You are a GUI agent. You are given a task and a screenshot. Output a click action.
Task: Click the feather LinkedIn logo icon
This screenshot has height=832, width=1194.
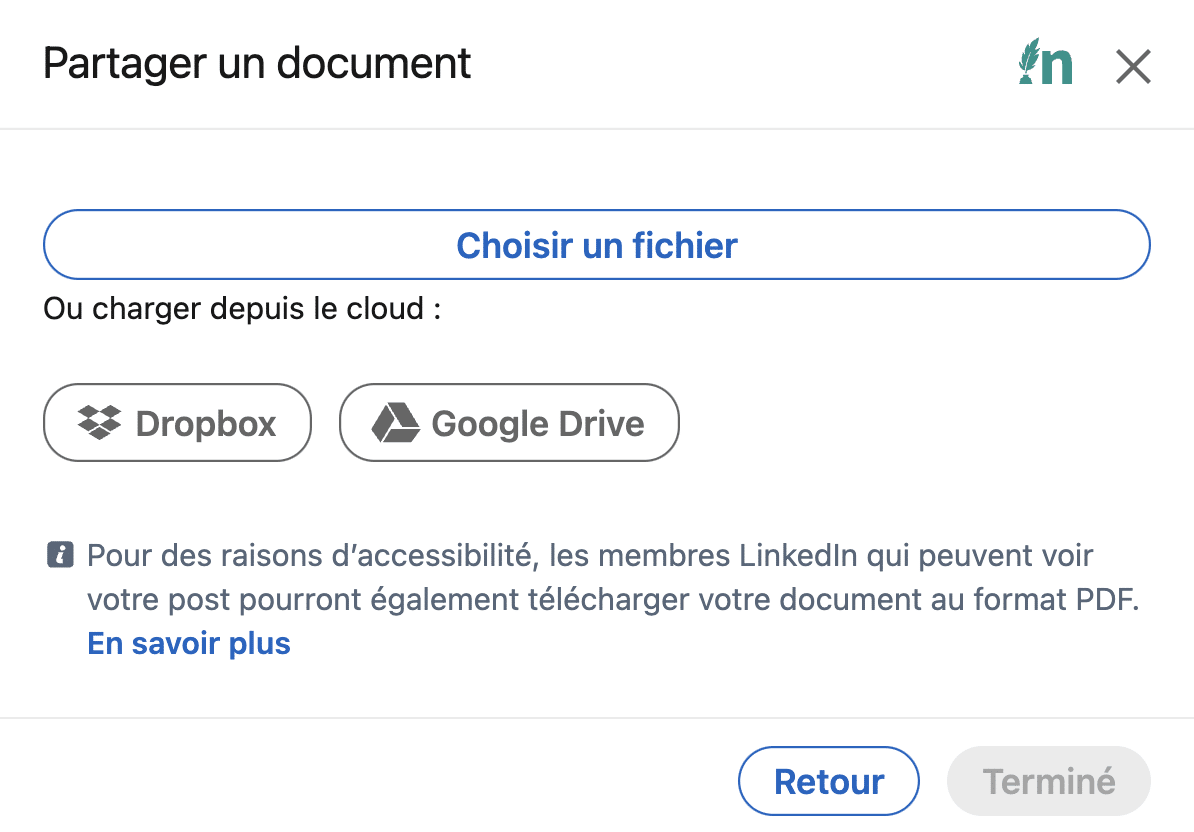1046,64
